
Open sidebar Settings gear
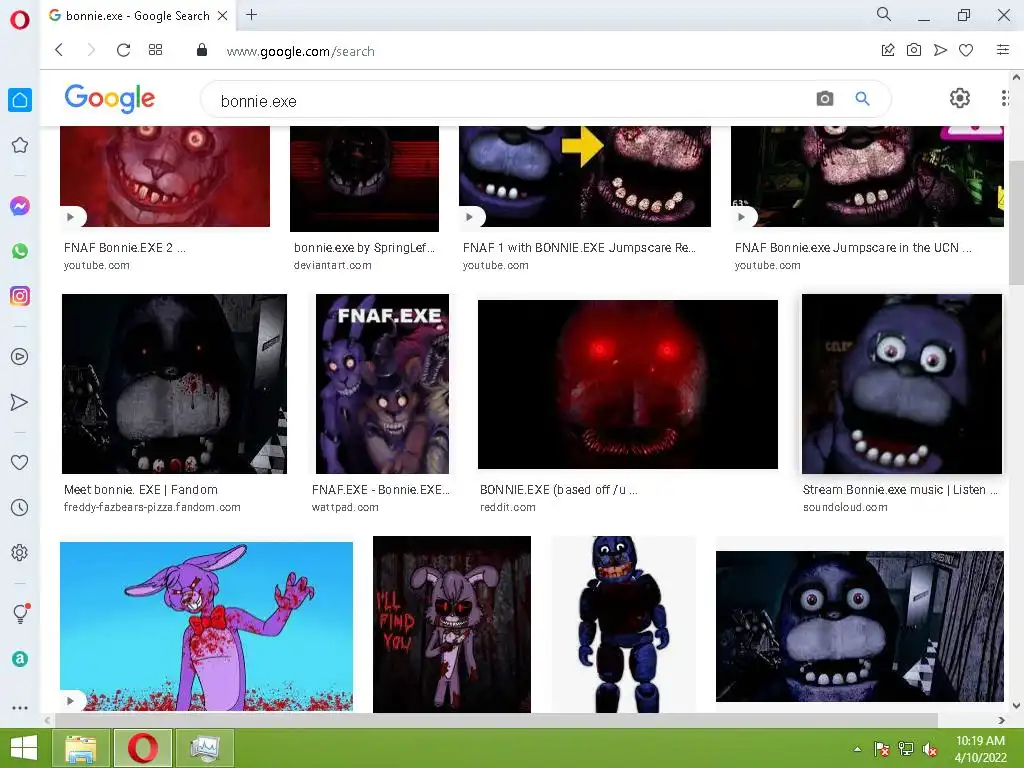click(x=20, y=552)
